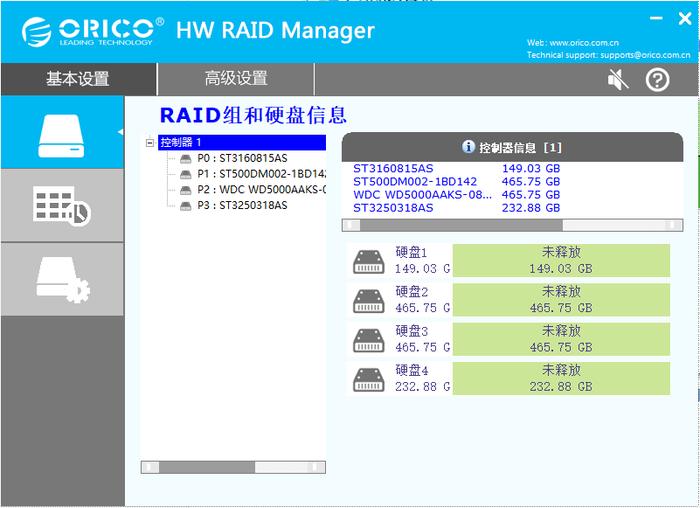Click right arrow of controller info scrollbar
This screenshot has height=508, width=700.
coord(672,225)
